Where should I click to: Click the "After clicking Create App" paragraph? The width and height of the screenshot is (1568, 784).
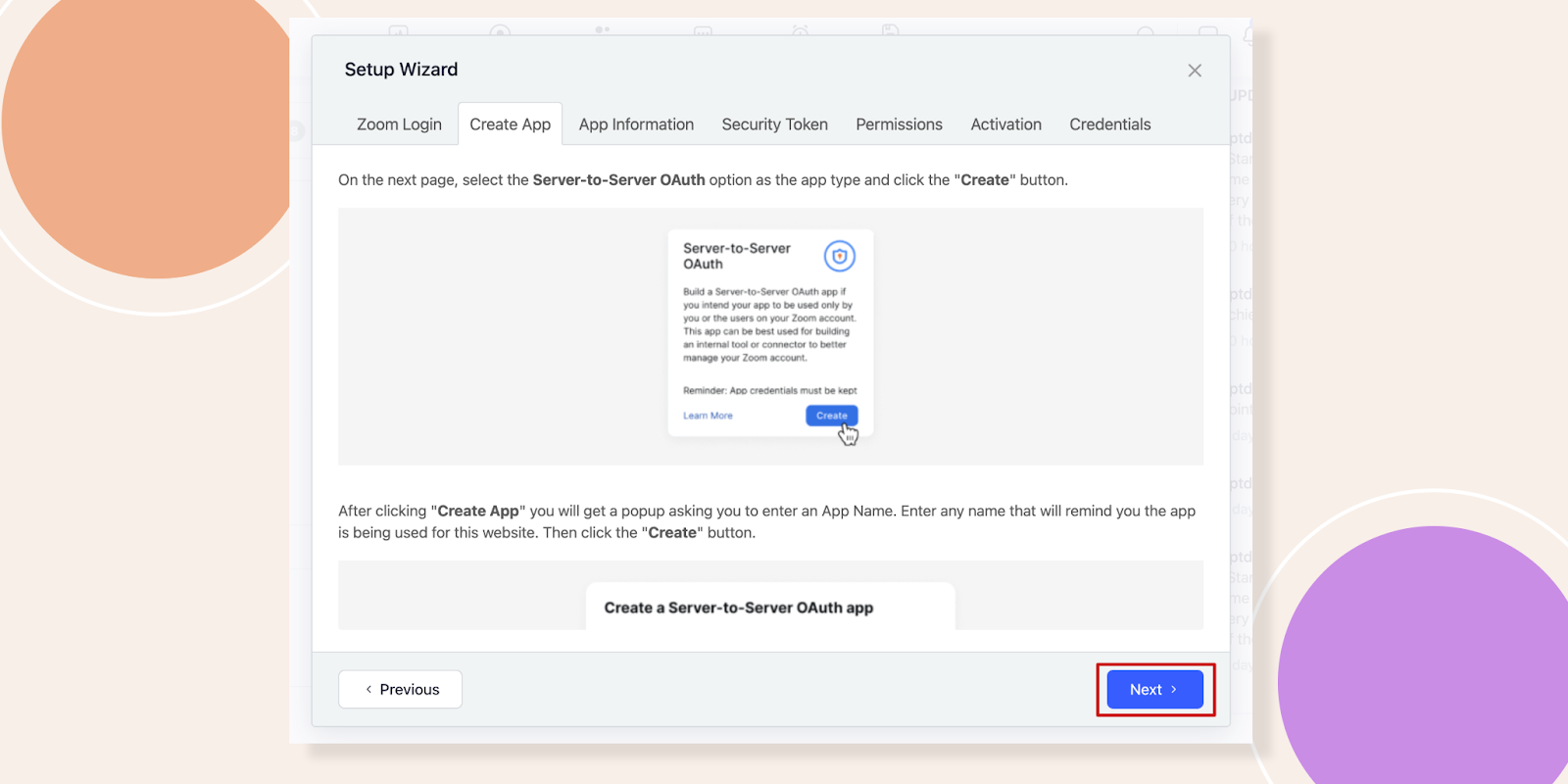coord(766,521)
